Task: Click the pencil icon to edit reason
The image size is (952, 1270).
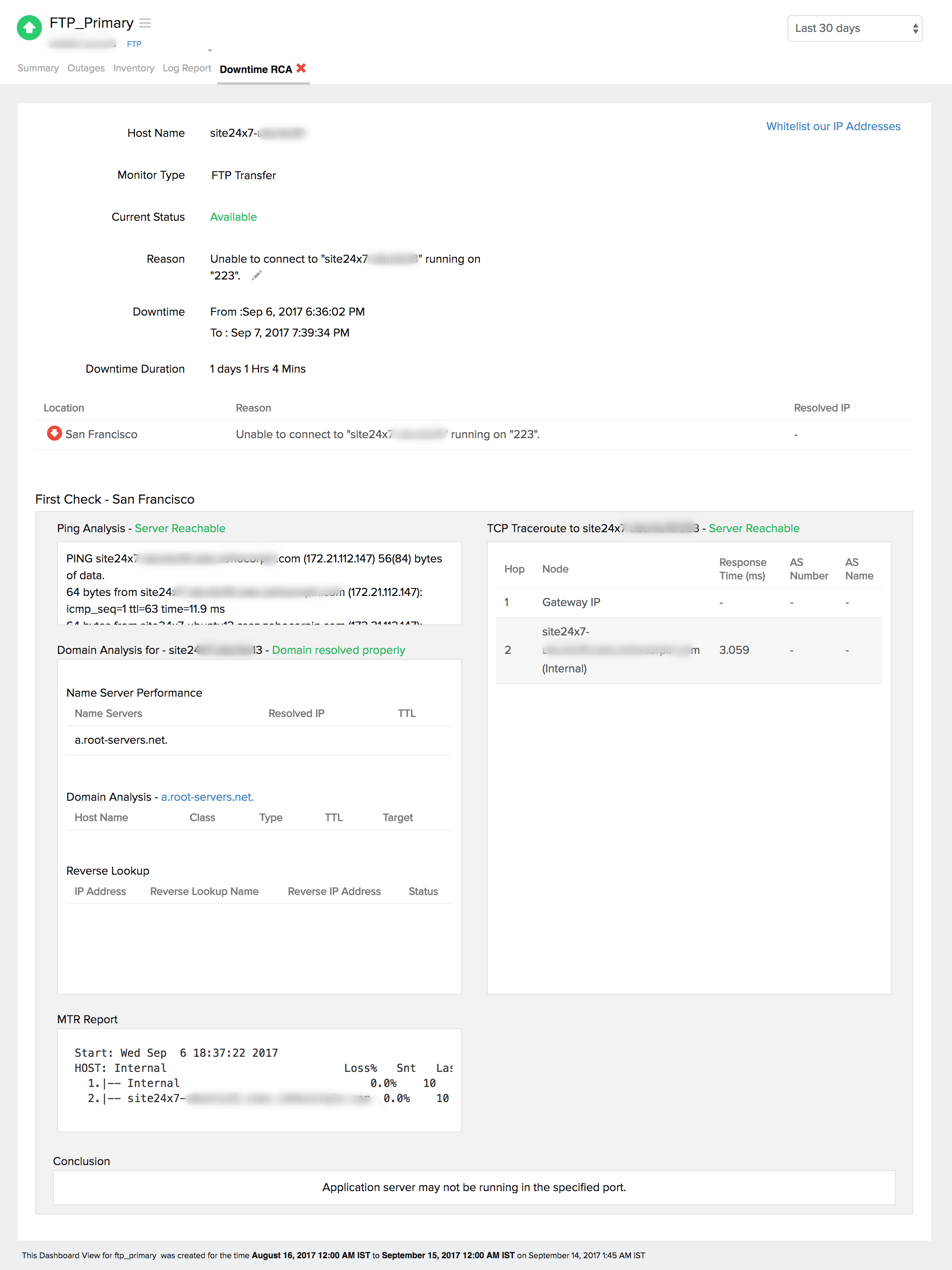Action: pos(256,276)
